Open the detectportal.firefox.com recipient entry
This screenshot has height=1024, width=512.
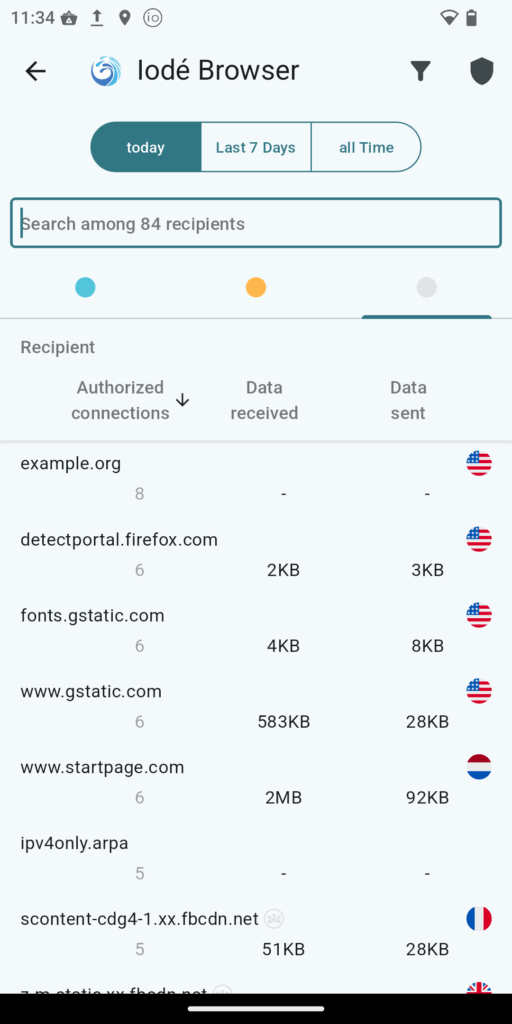pyautogui.click(x=256, y=554)
